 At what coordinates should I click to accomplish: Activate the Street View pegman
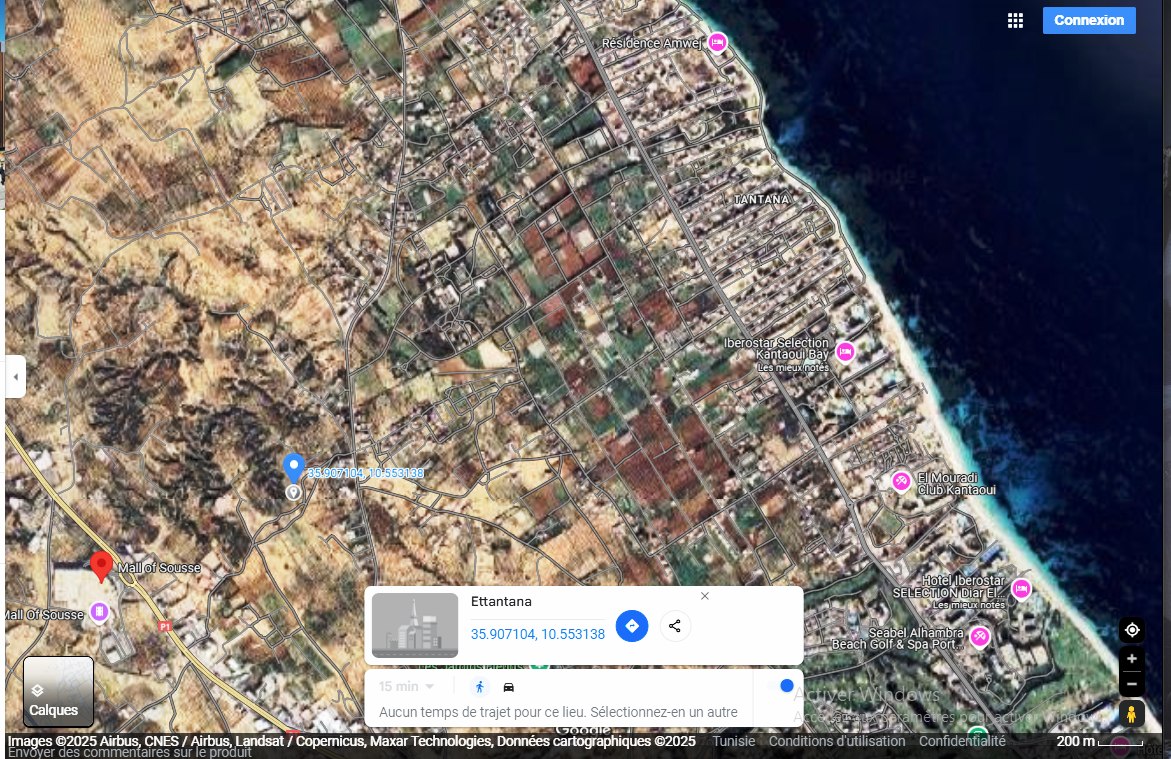point(1132,714)
